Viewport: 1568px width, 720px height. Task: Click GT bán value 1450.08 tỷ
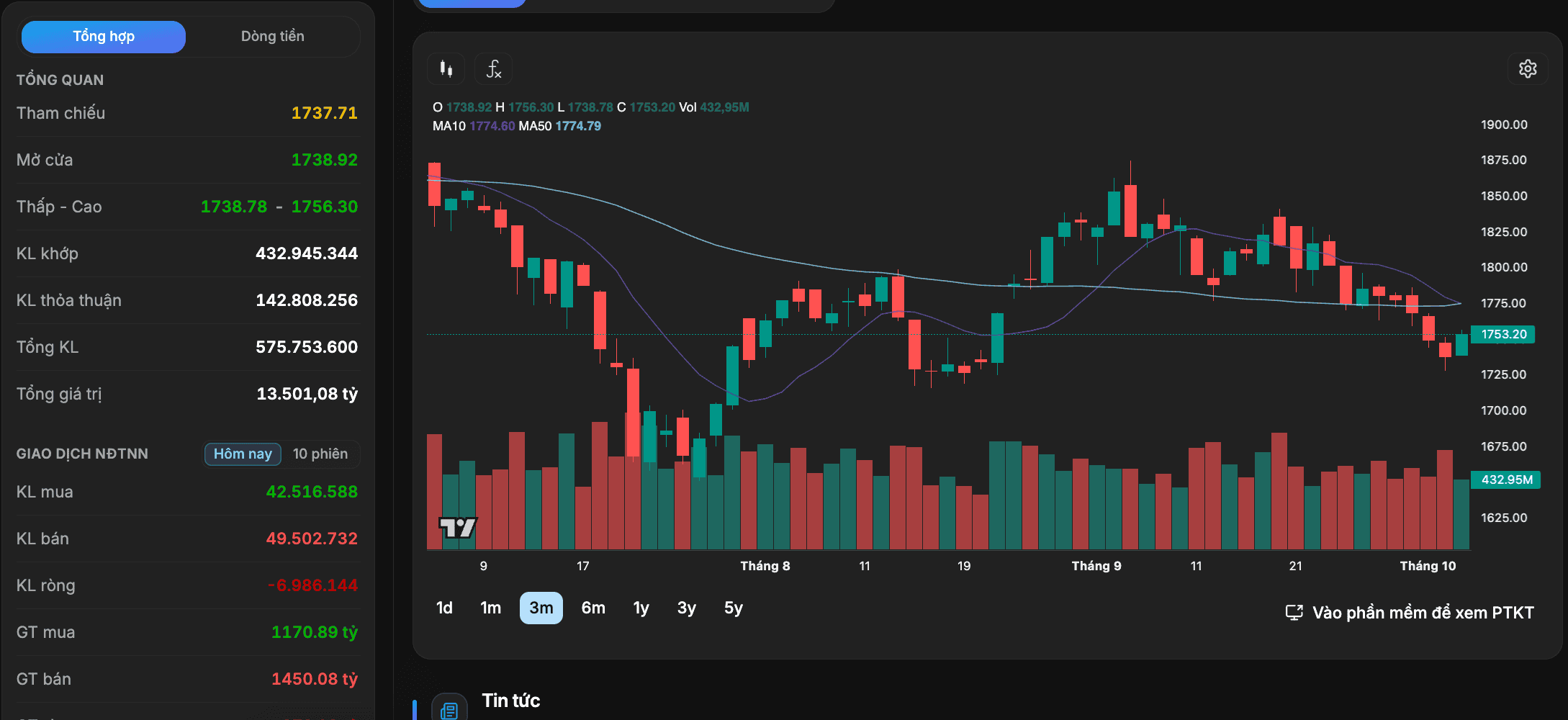pos(315,679)
